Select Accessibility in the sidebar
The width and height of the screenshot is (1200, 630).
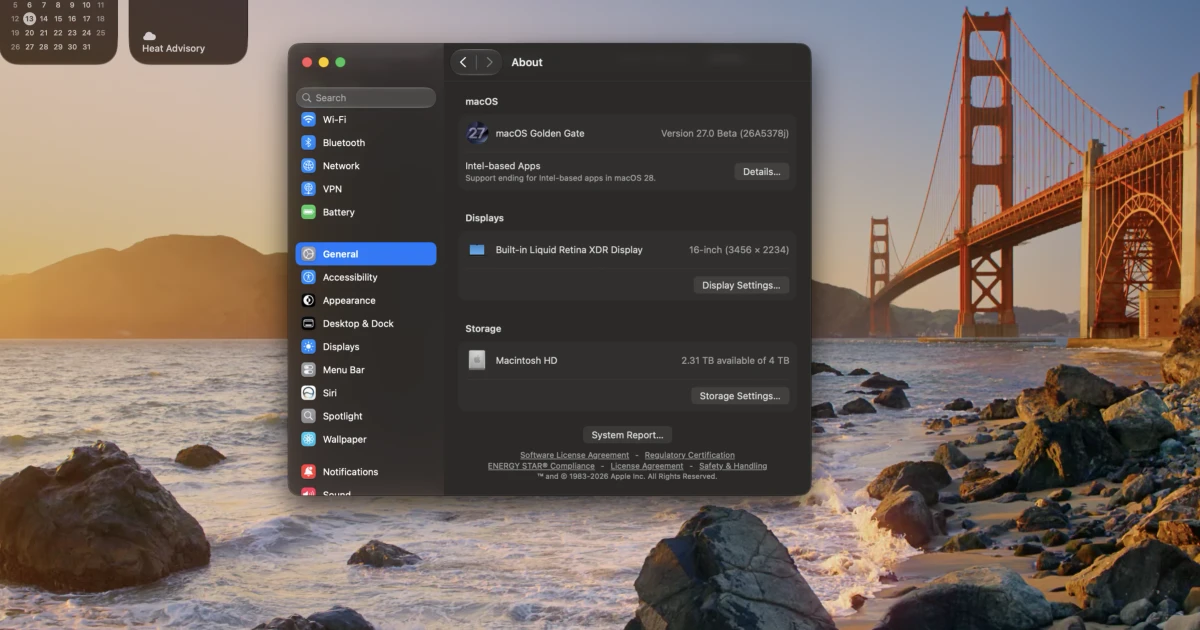[x=366, y=277]
